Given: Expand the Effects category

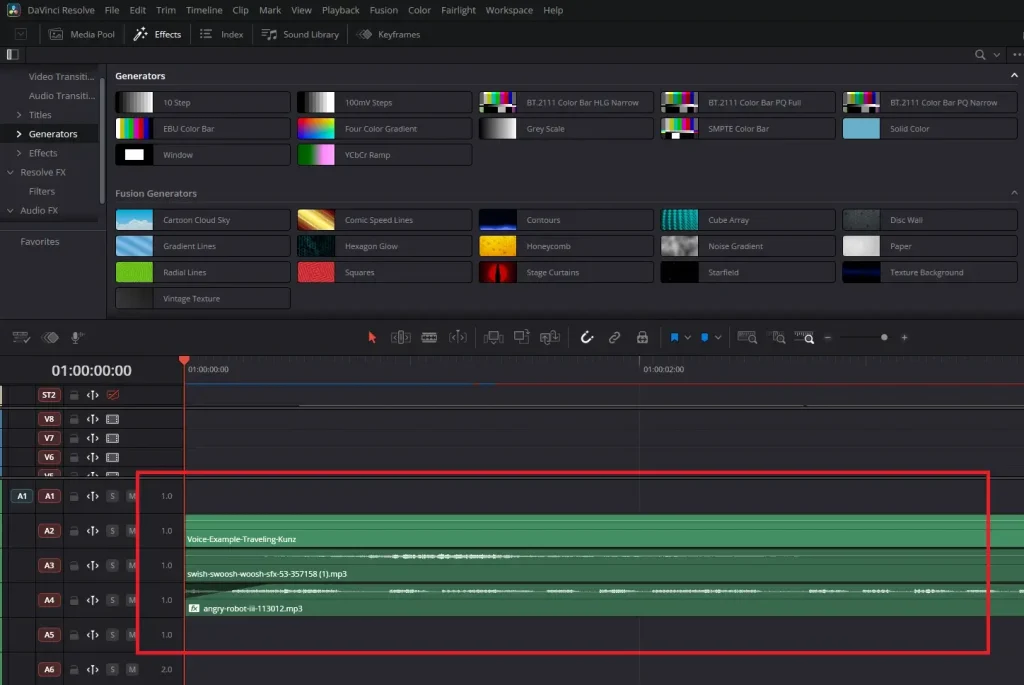Looking at the screenshot, I should tap(19, 153).
